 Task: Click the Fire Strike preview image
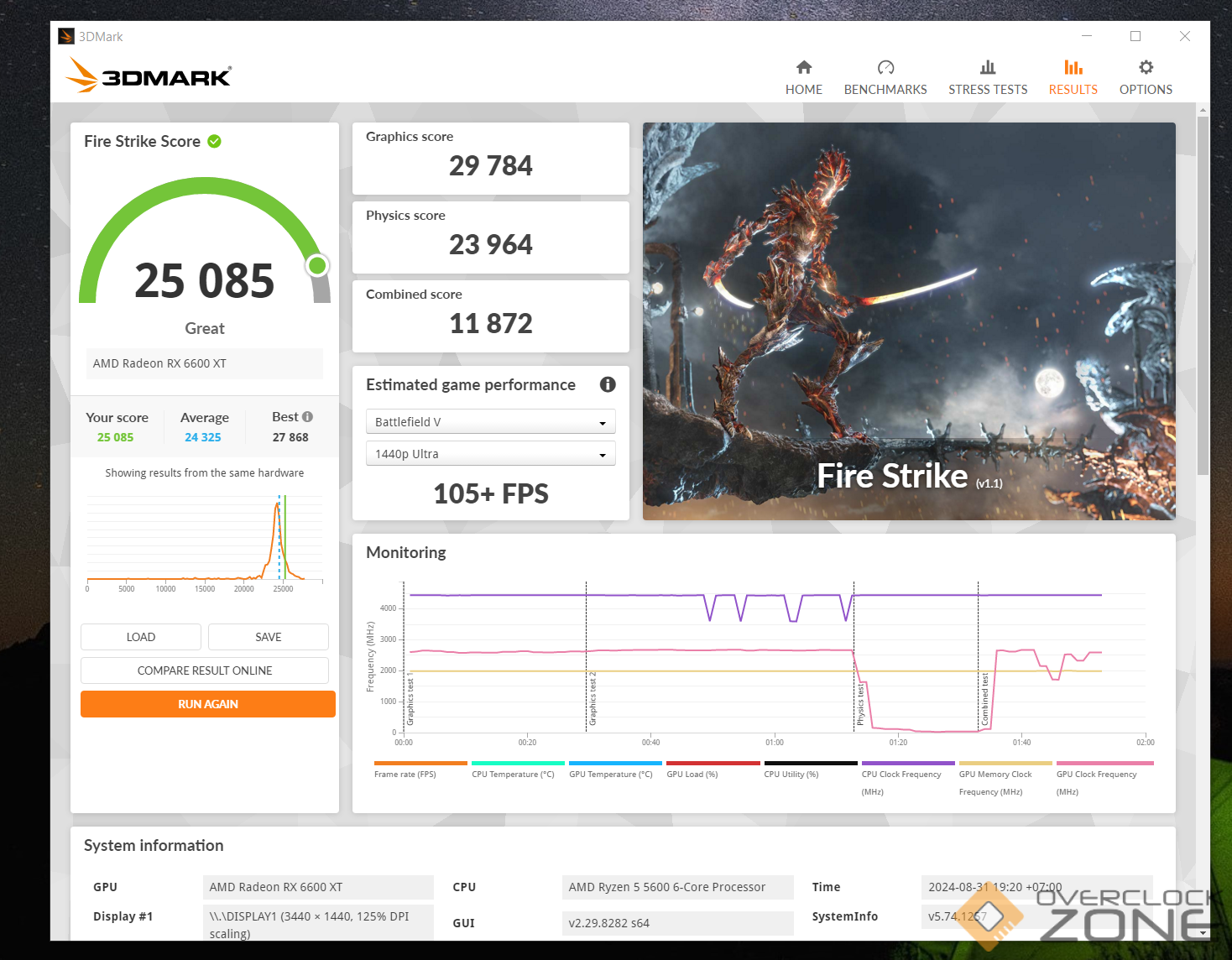tap(909, 321)
